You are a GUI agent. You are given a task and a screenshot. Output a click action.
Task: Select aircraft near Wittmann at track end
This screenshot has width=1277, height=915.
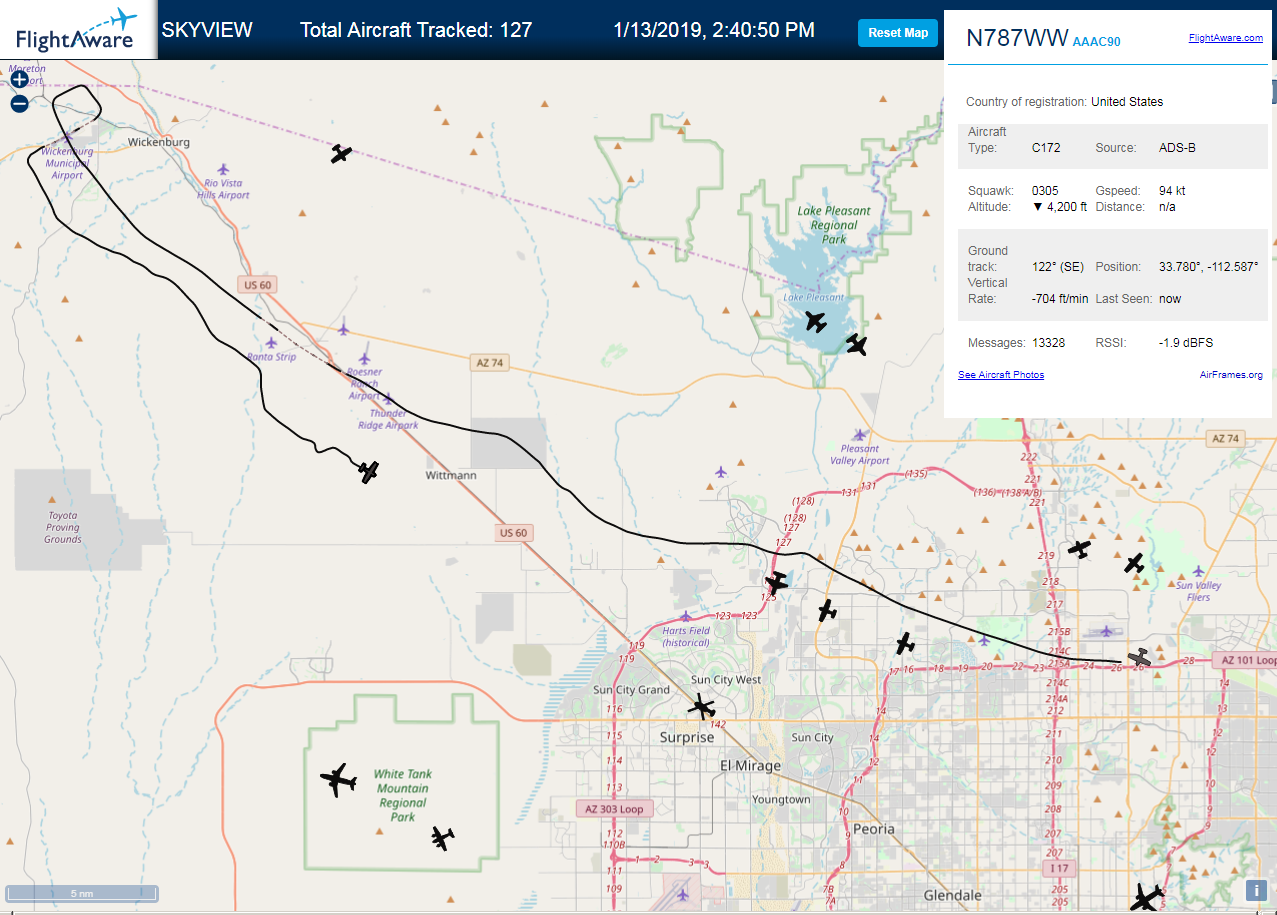(369, 471)
